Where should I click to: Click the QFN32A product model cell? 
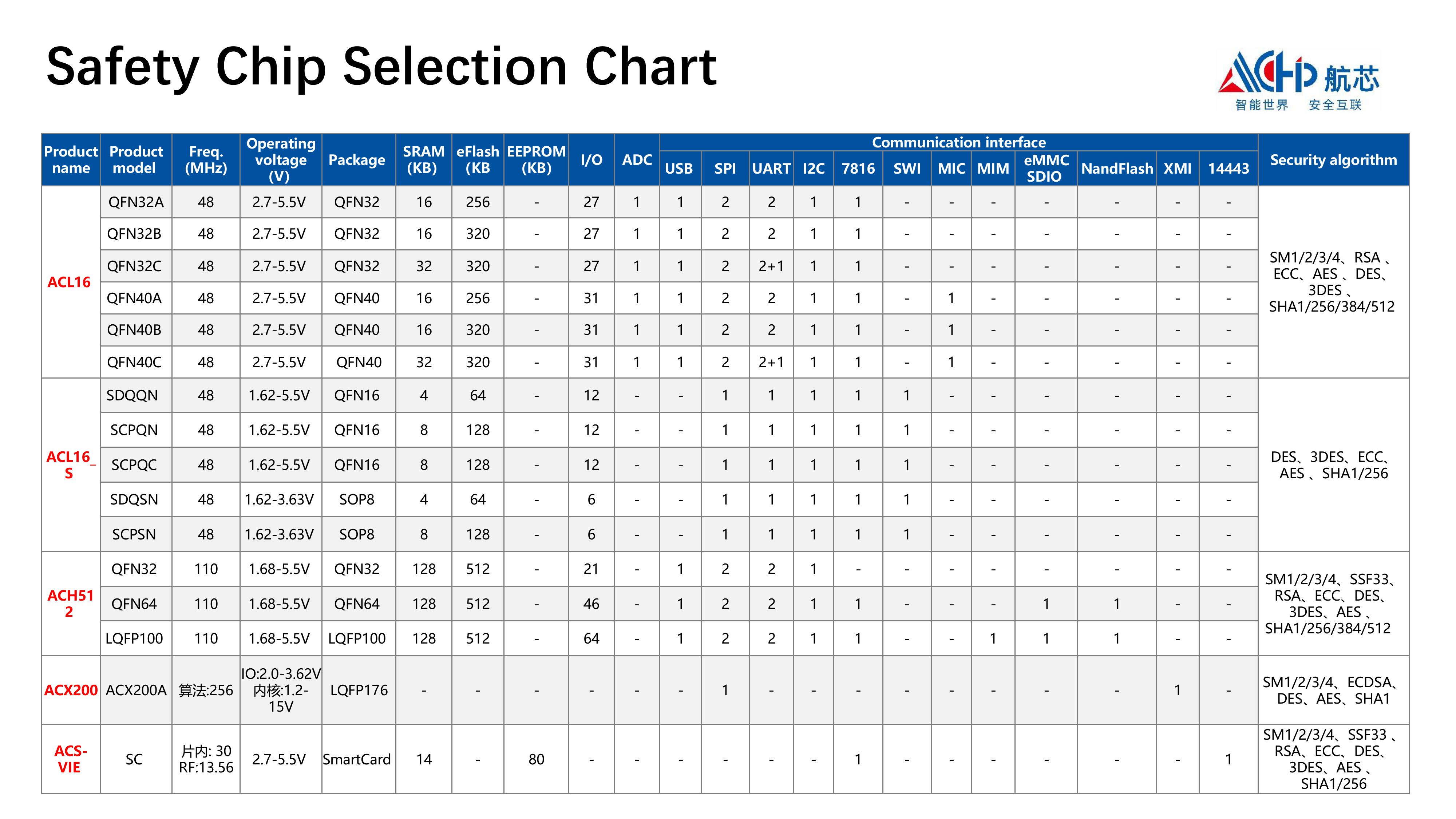coord(136,202)
